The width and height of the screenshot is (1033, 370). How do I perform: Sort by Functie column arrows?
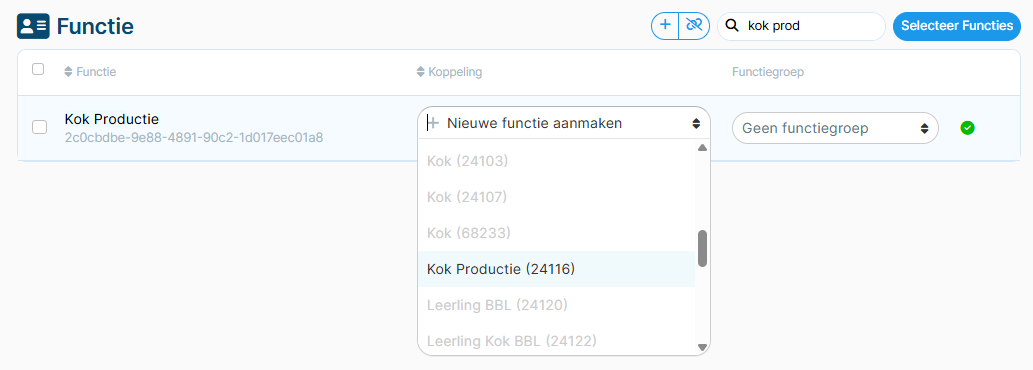pyautogui.click(x=68, y=72)
